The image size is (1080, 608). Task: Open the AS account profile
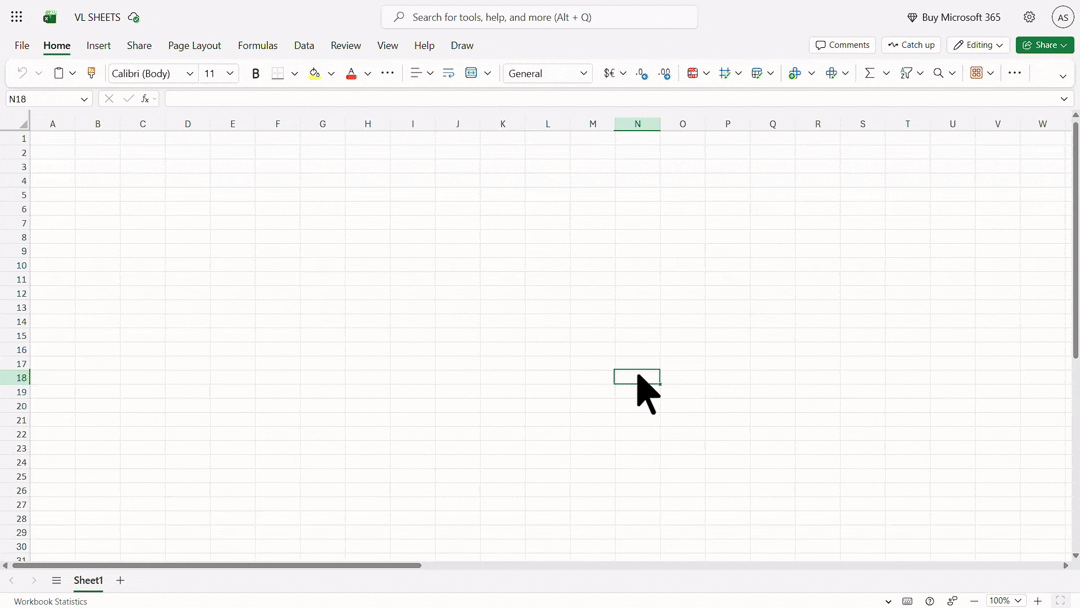(x=1063, y=17)
